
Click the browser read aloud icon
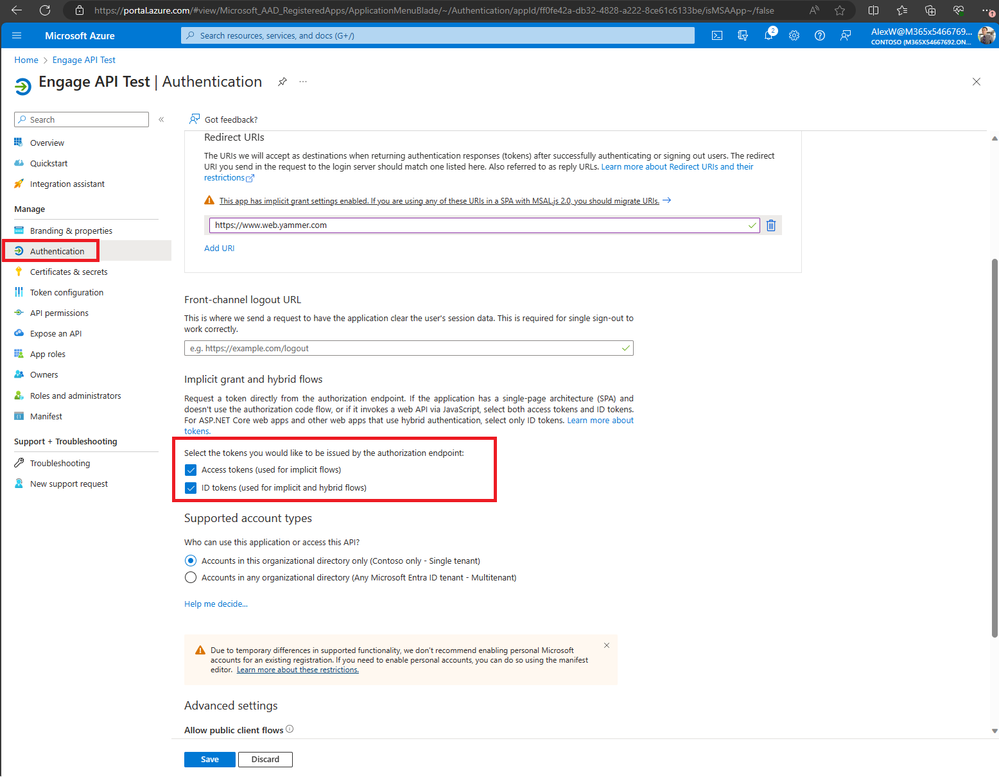click(814, 10)
